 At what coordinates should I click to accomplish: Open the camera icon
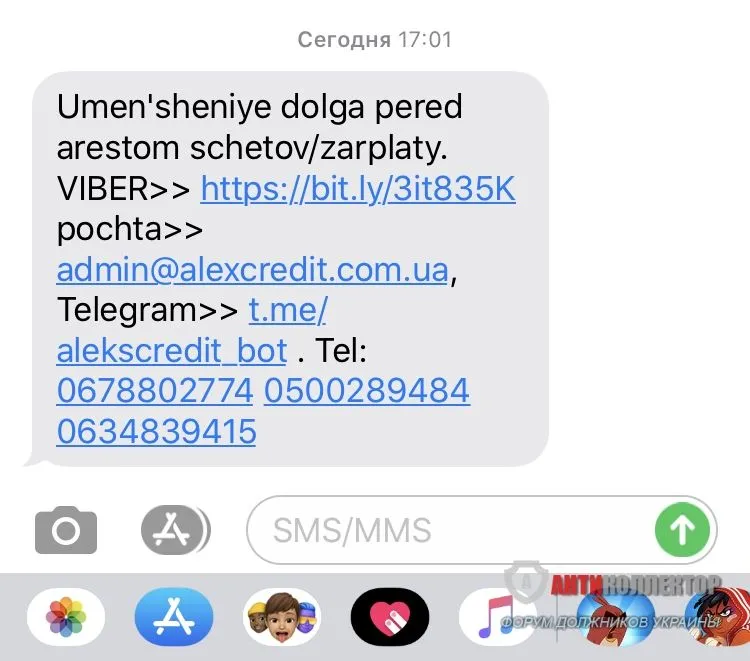[66, 529]
